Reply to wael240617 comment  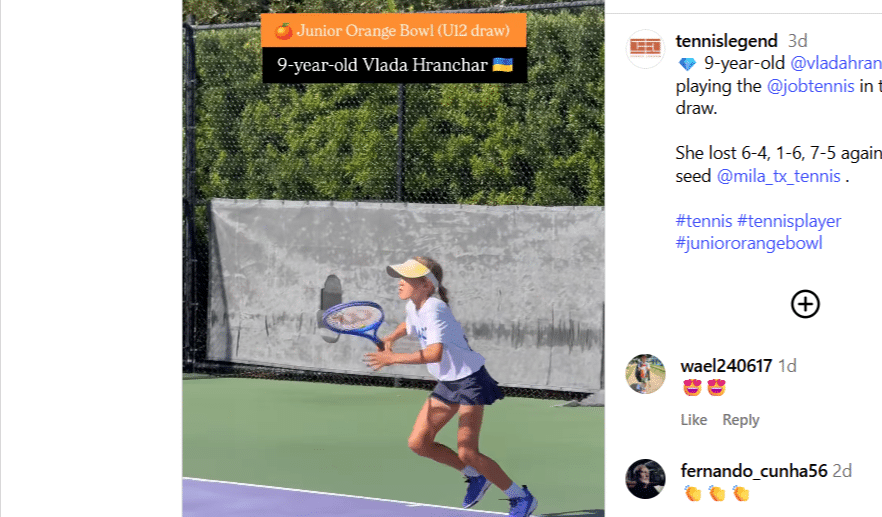pyautogui.click(x=741, y=420)
